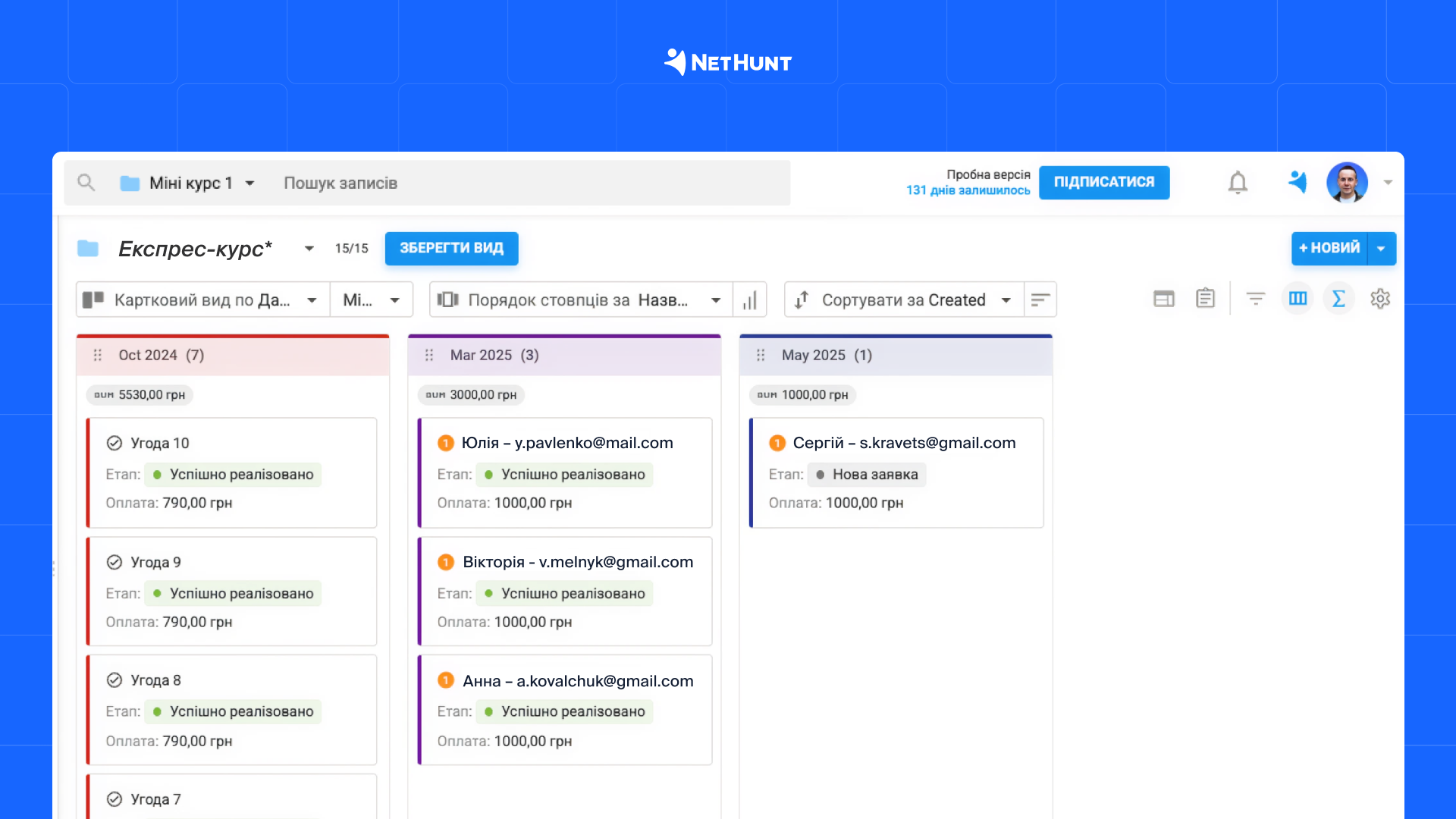Screen dimensions: 1456x819
Task: Click the + НОВИЙ button
Action: [x=1329, y=248]
